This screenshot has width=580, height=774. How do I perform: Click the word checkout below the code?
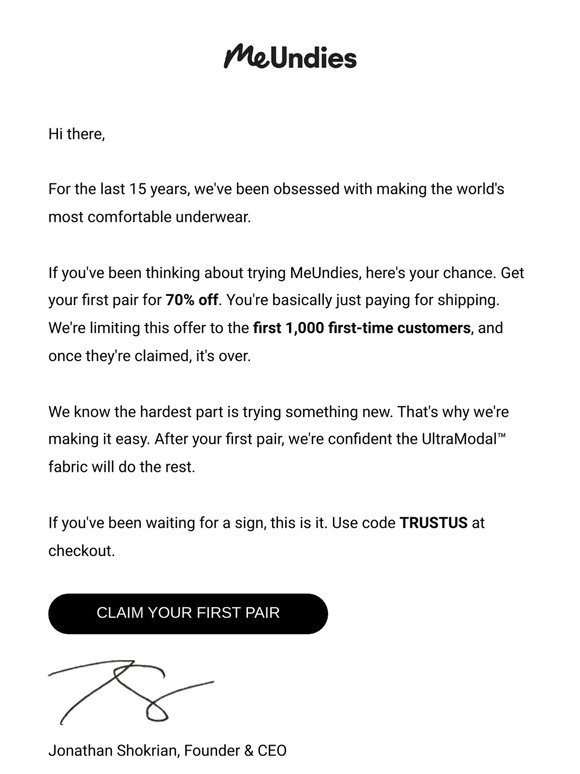[x=81, y=550]
